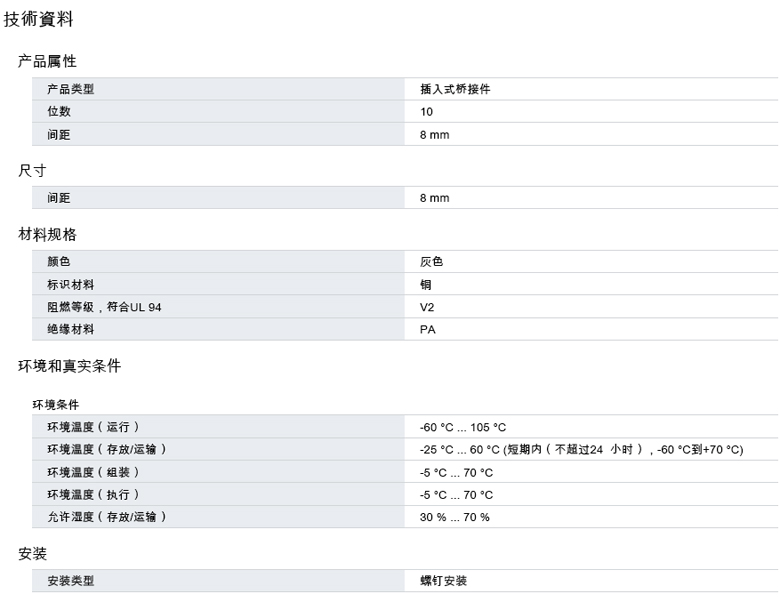Select the 环境条件 subsection heading
780x602 pixels.
point(55,405)
